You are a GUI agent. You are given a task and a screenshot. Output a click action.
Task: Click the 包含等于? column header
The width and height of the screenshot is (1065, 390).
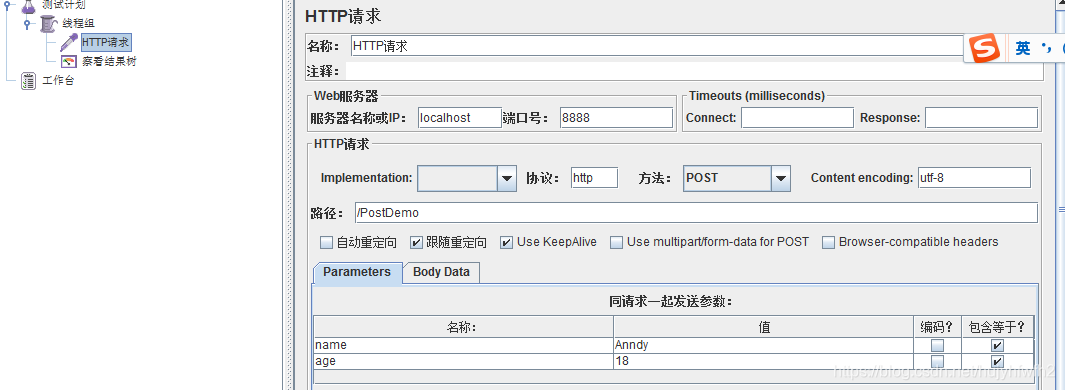coord(997,327)
